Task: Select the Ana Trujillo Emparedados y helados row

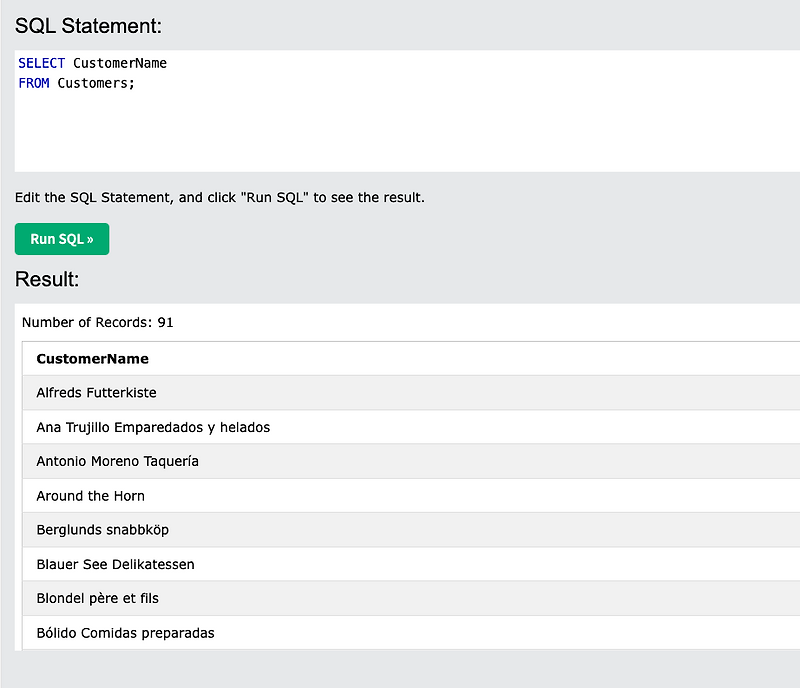Action: pos(153,427)
